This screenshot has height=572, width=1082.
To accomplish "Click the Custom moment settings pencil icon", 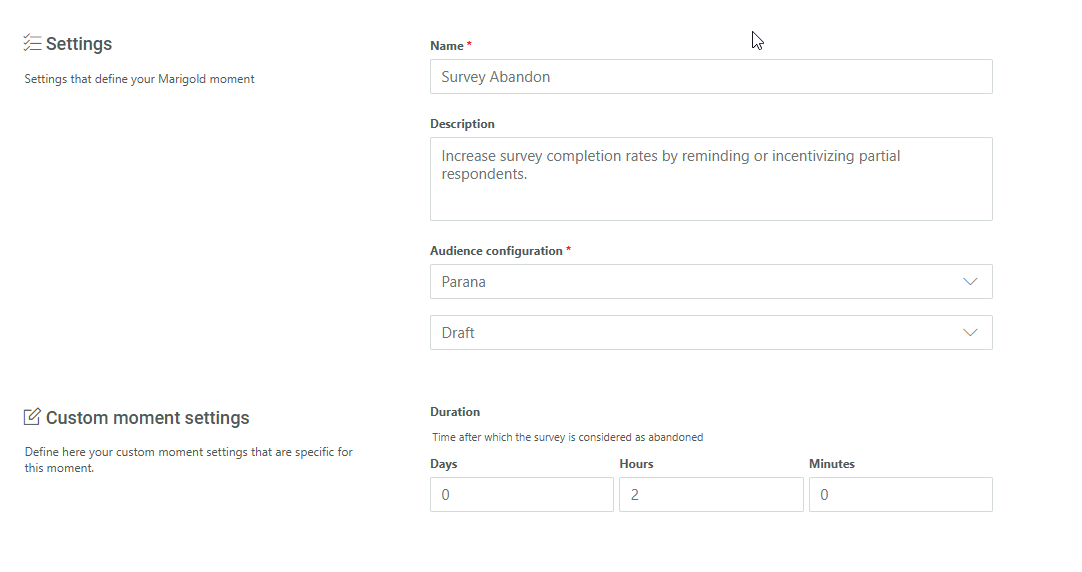I will (32, 417).
